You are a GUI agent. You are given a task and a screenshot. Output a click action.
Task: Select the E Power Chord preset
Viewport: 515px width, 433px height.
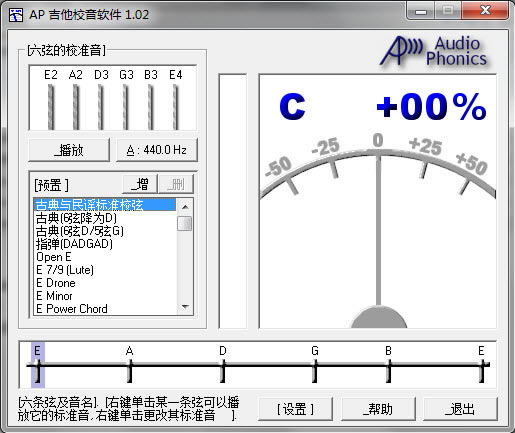(x=105, y=309)
